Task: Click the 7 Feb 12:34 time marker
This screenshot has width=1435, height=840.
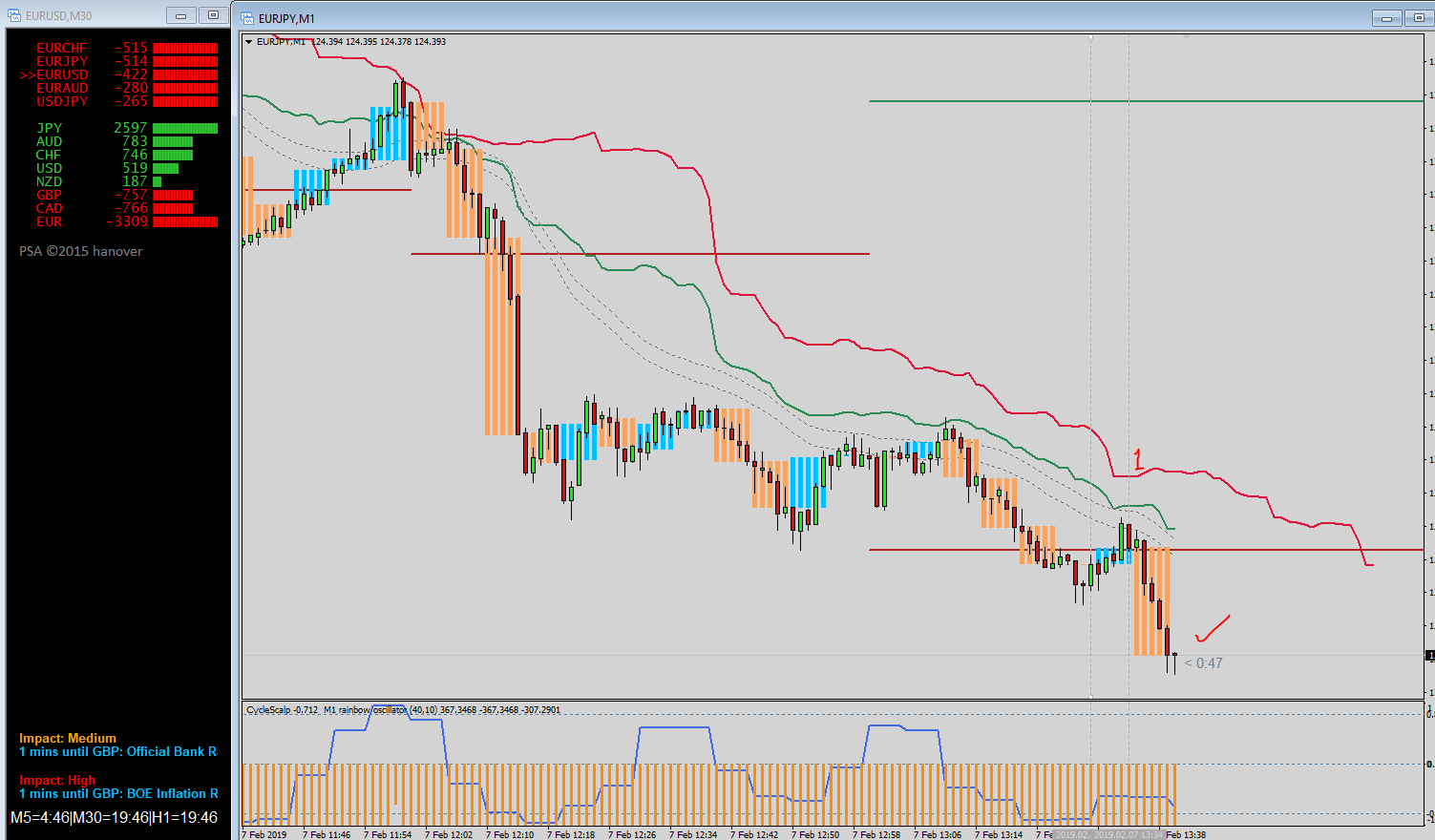Action: point(696,834)
